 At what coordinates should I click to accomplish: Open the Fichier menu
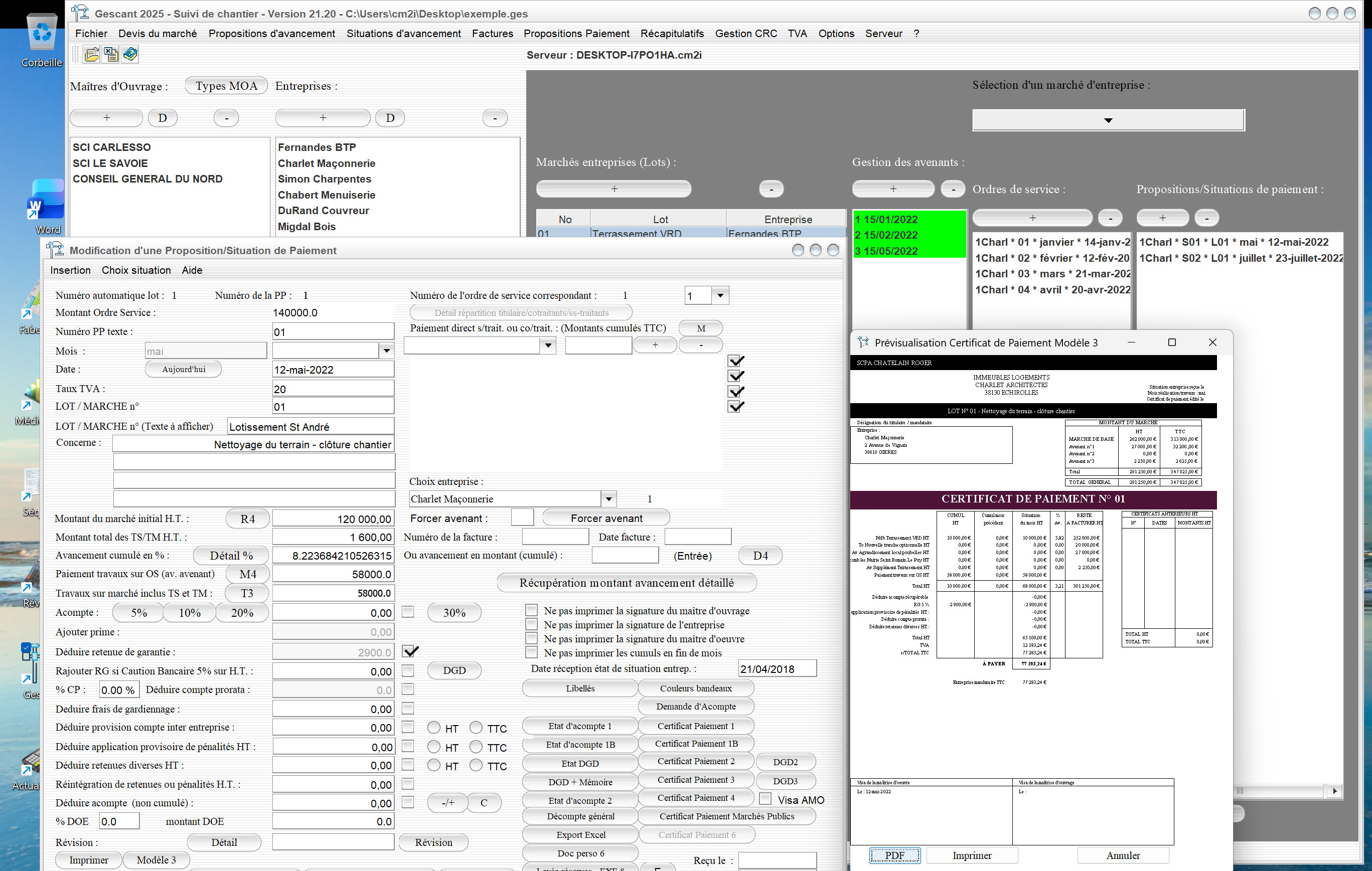pos(91,34)
